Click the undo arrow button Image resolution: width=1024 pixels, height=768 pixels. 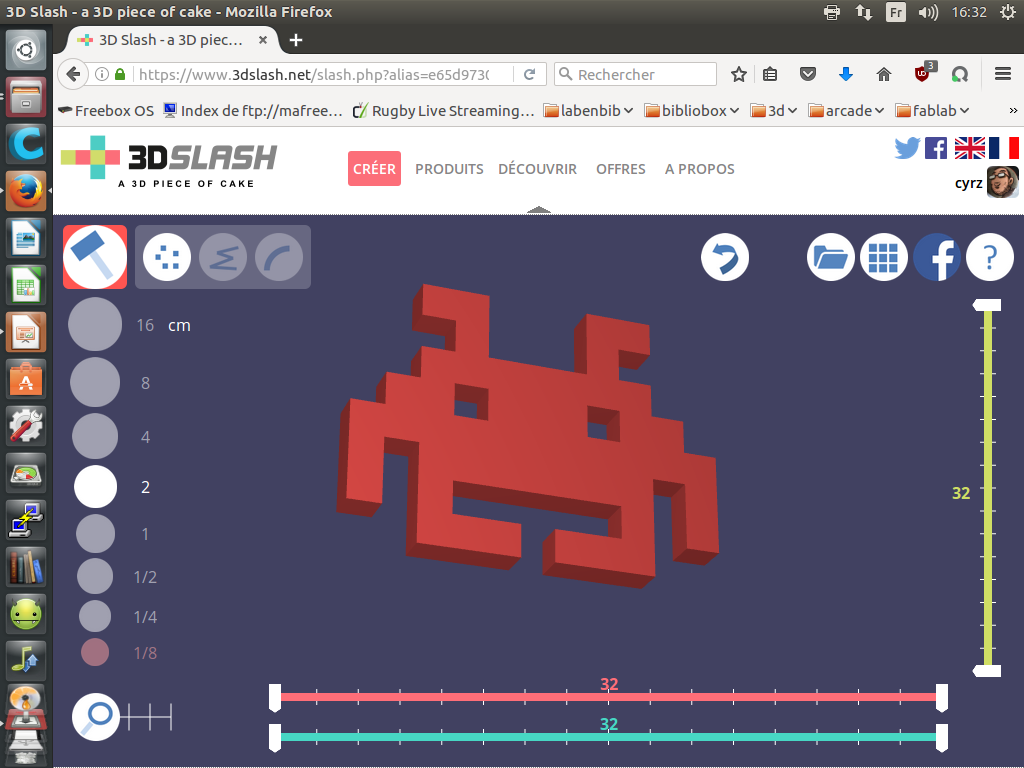point(725,258)
